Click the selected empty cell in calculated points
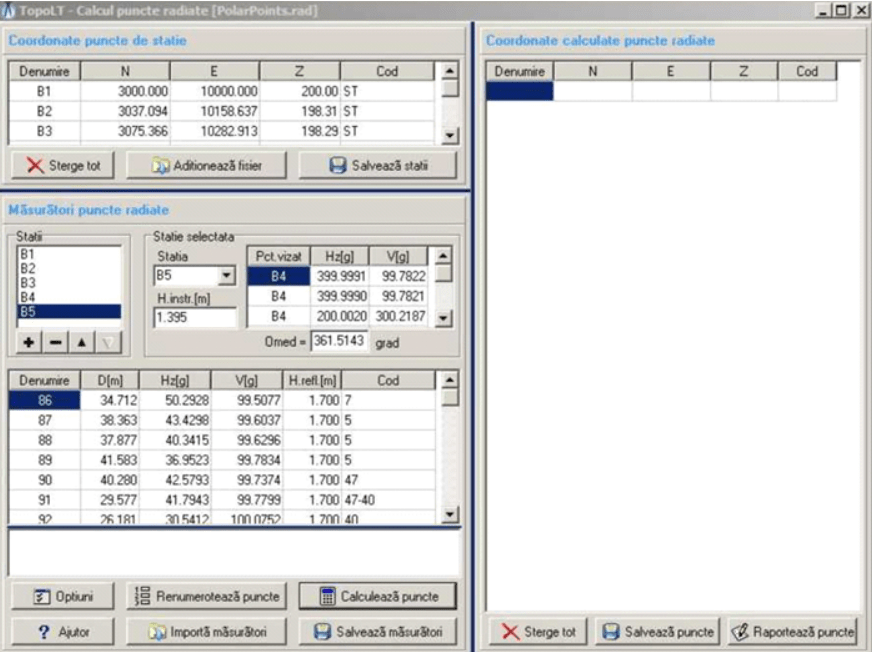Viewport: 872px width, 652px height. 520,91
